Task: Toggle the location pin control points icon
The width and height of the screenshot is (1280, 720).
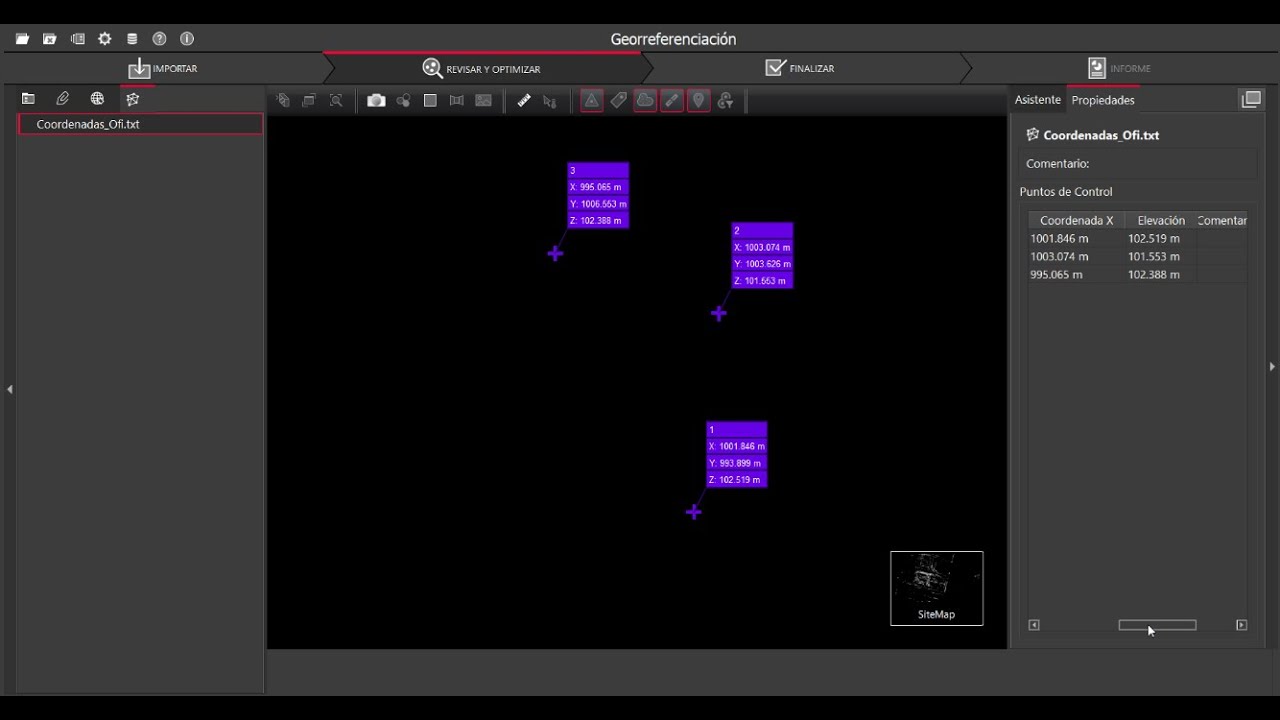Action: 699,100
